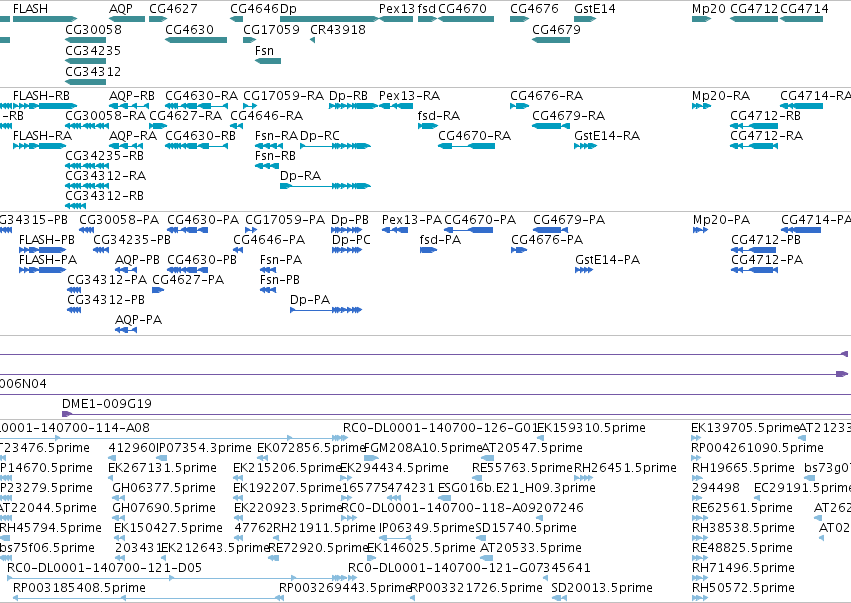
Task: Open the CG17059-PA protein label
Action: click(x=285, y=220)
